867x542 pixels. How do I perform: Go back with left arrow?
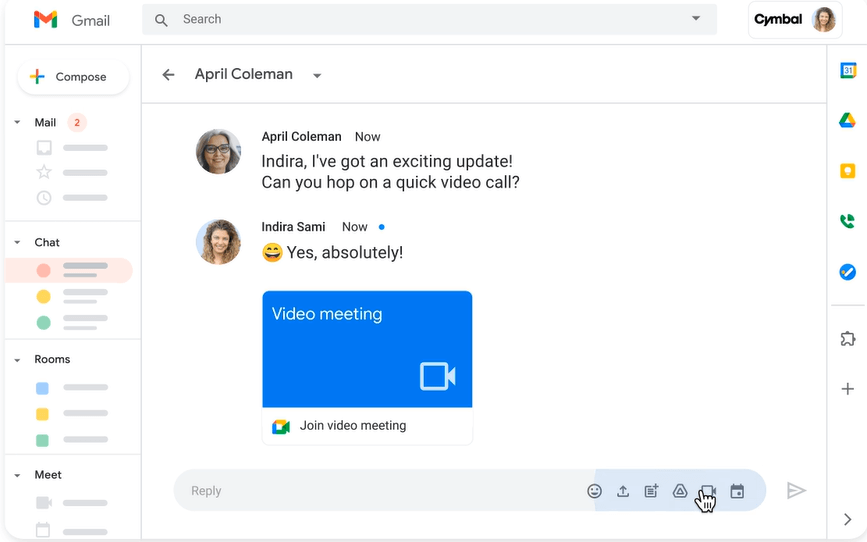point(168,75)
